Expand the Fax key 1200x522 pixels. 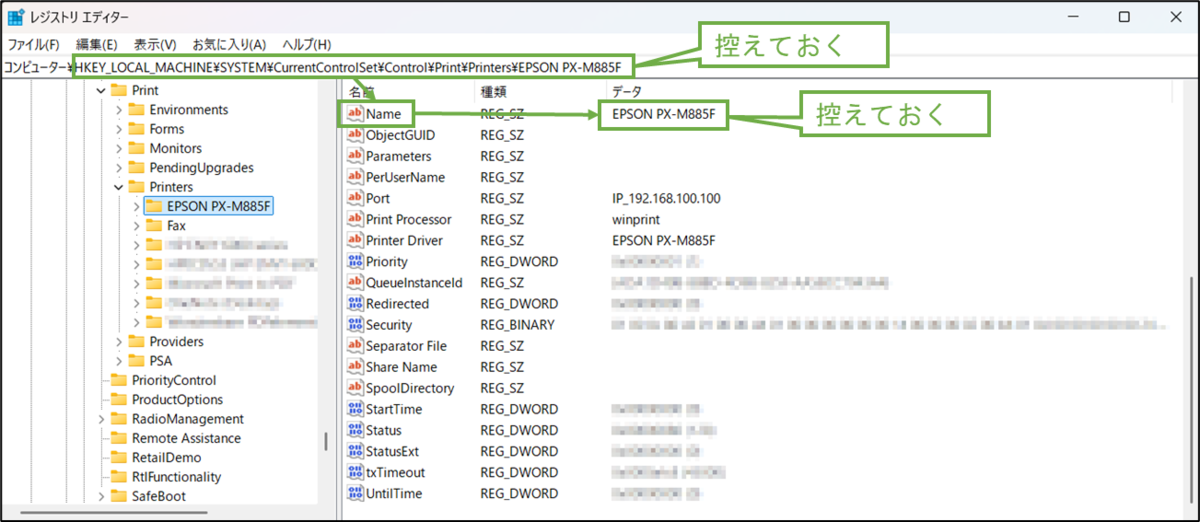(x=136, y=226)
